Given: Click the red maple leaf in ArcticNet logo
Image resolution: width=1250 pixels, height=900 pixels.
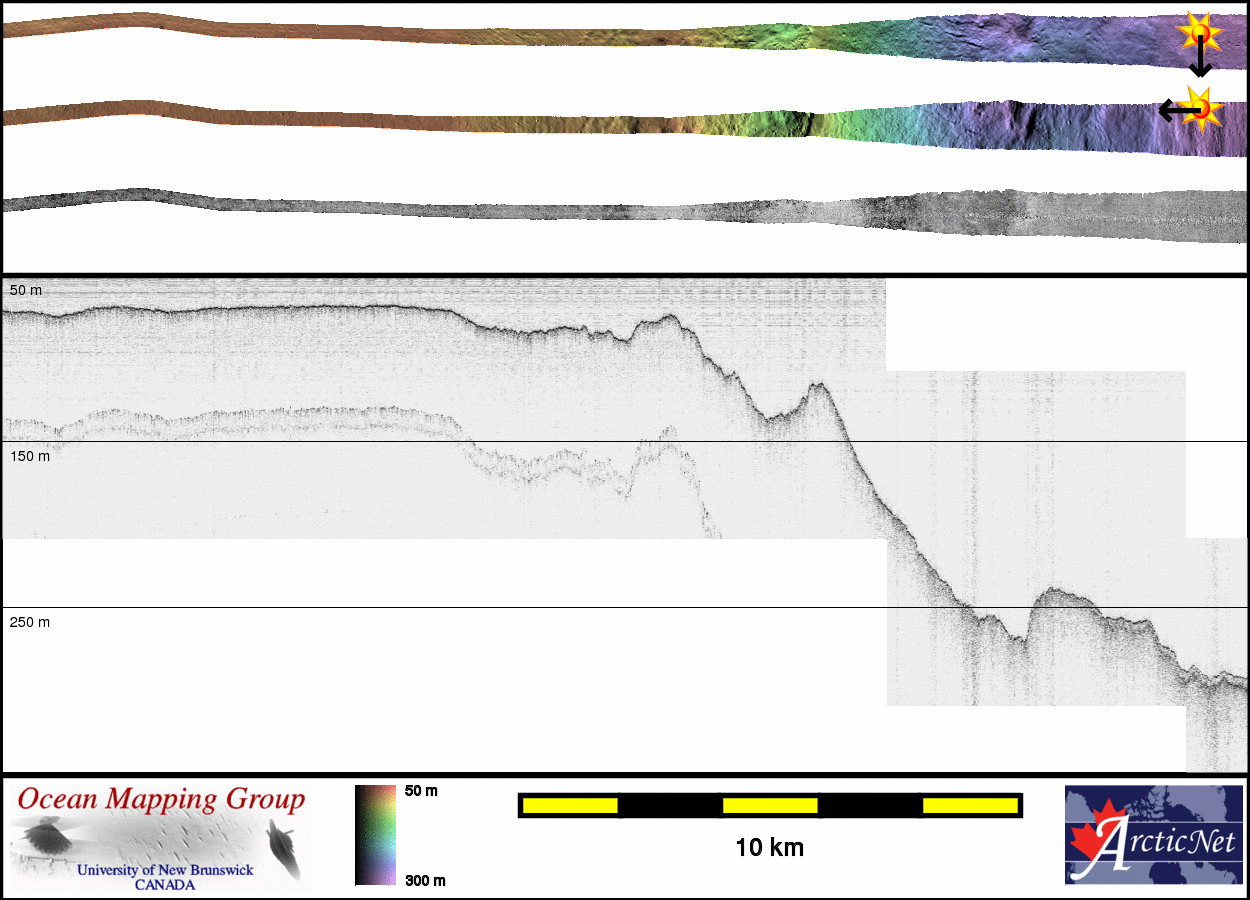Looking at the screenshot, I should coord(1091,843).
